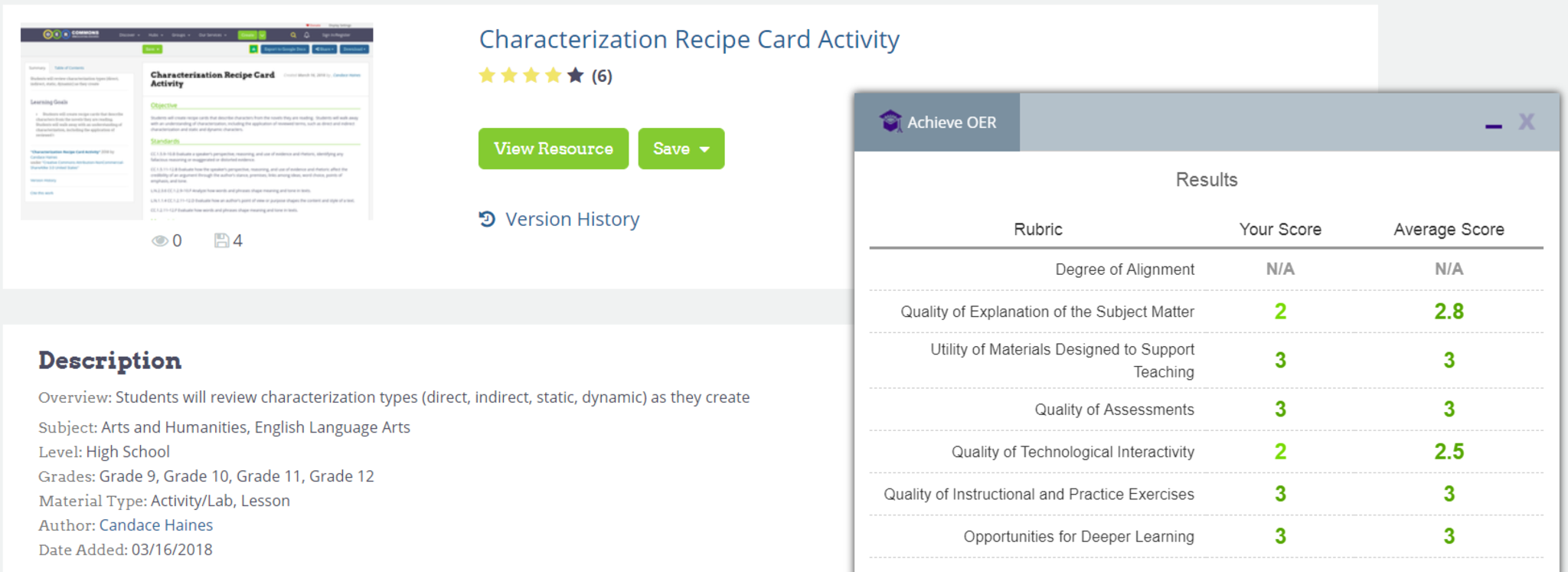The image size is (1568, 572).
Task: Expand the Save dropdown arrow
Action: (x=705, y=149)
